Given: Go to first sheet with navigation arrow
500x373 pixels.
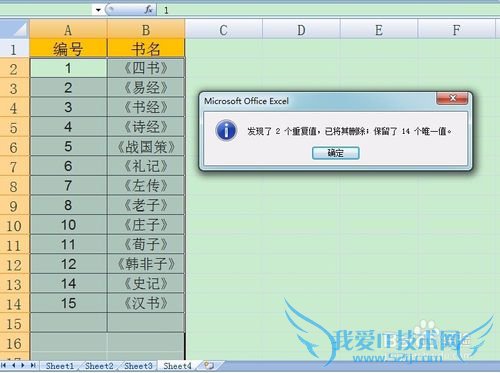Looking at the screenshot, I should tap(4, 365).
